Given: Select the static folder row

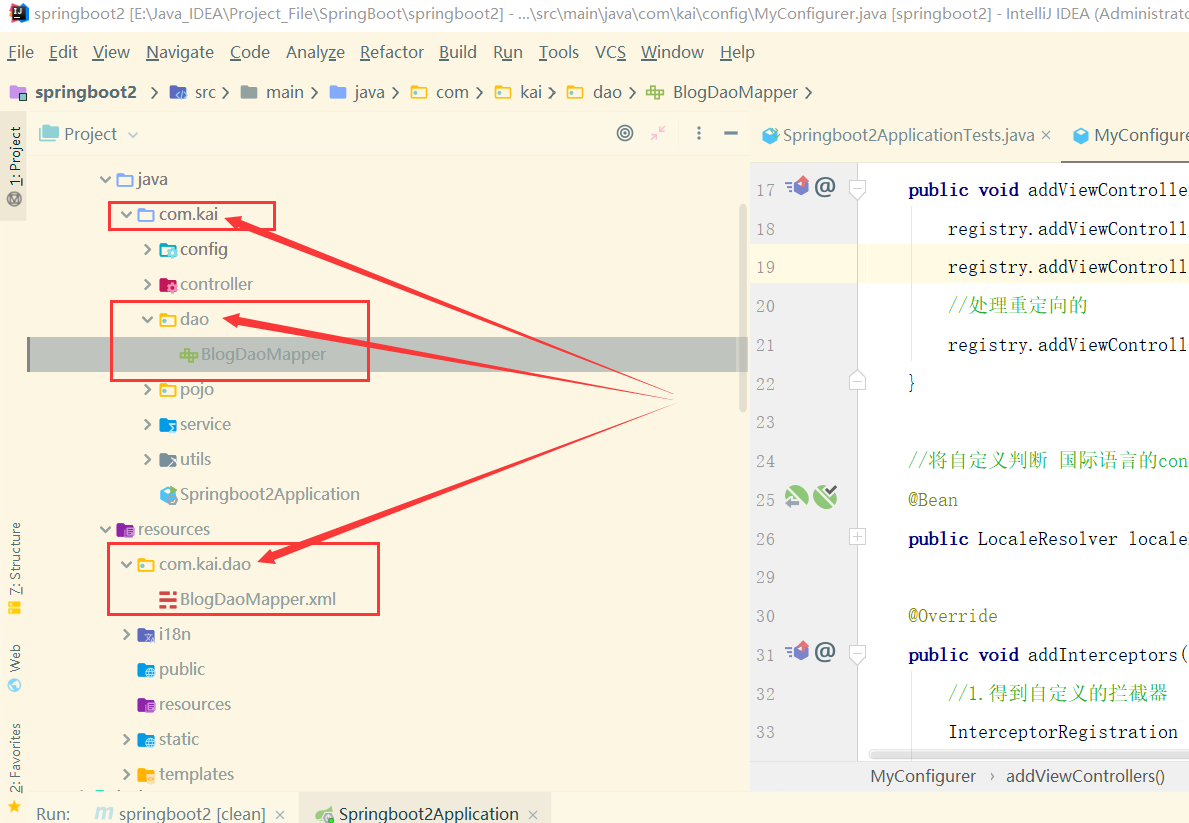Looking at the screenshot, I should coord(387,740).
